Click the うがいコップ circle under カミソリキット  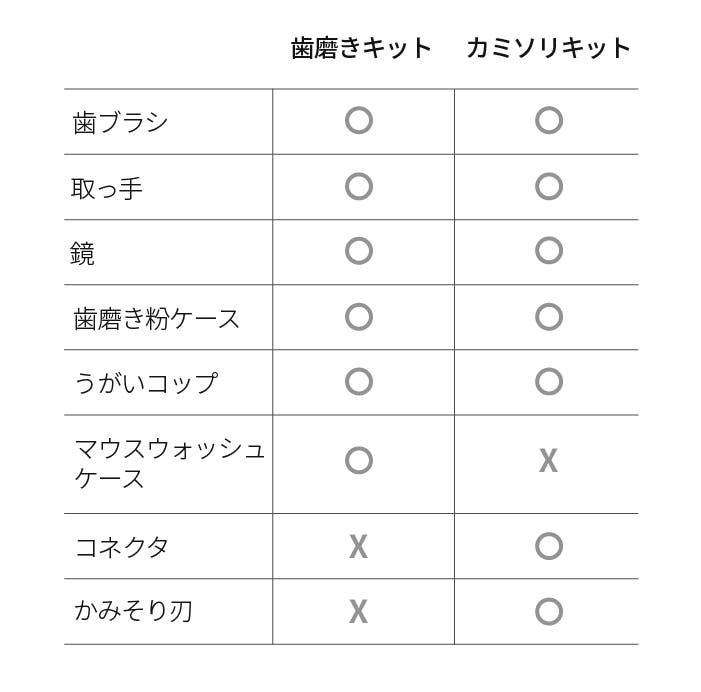pos(548,382)
